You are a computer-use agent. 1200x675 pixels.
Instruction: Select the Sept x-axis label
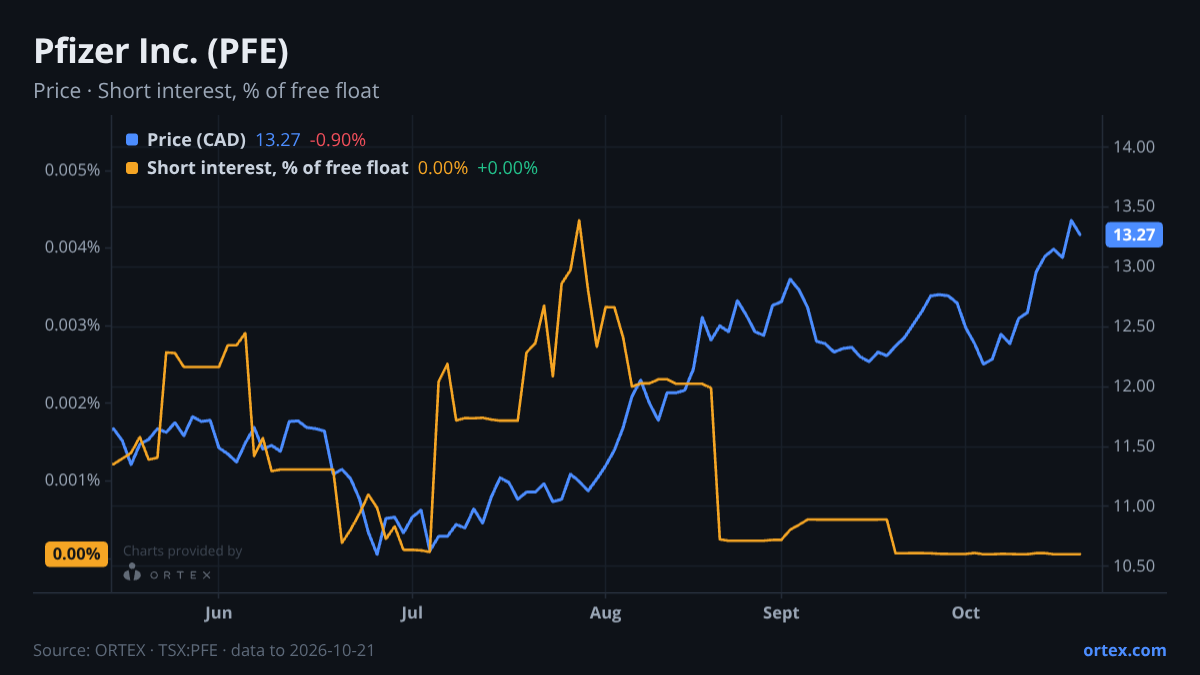(x=781, y=613)
